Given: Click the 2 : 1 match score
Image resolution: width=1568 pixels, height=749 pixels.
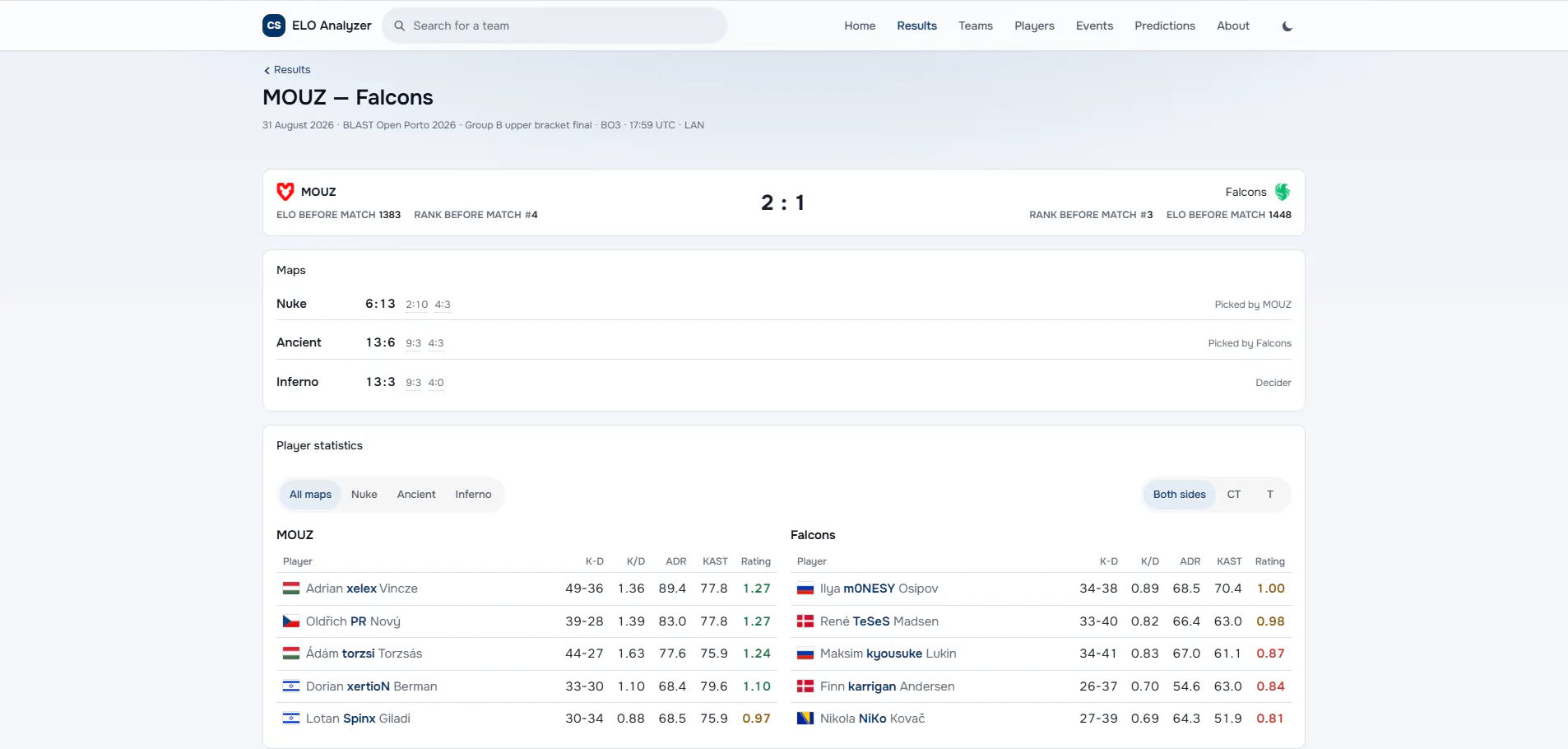Looking at the screenshot, I should pyautogui.click(x=783, y=202).
